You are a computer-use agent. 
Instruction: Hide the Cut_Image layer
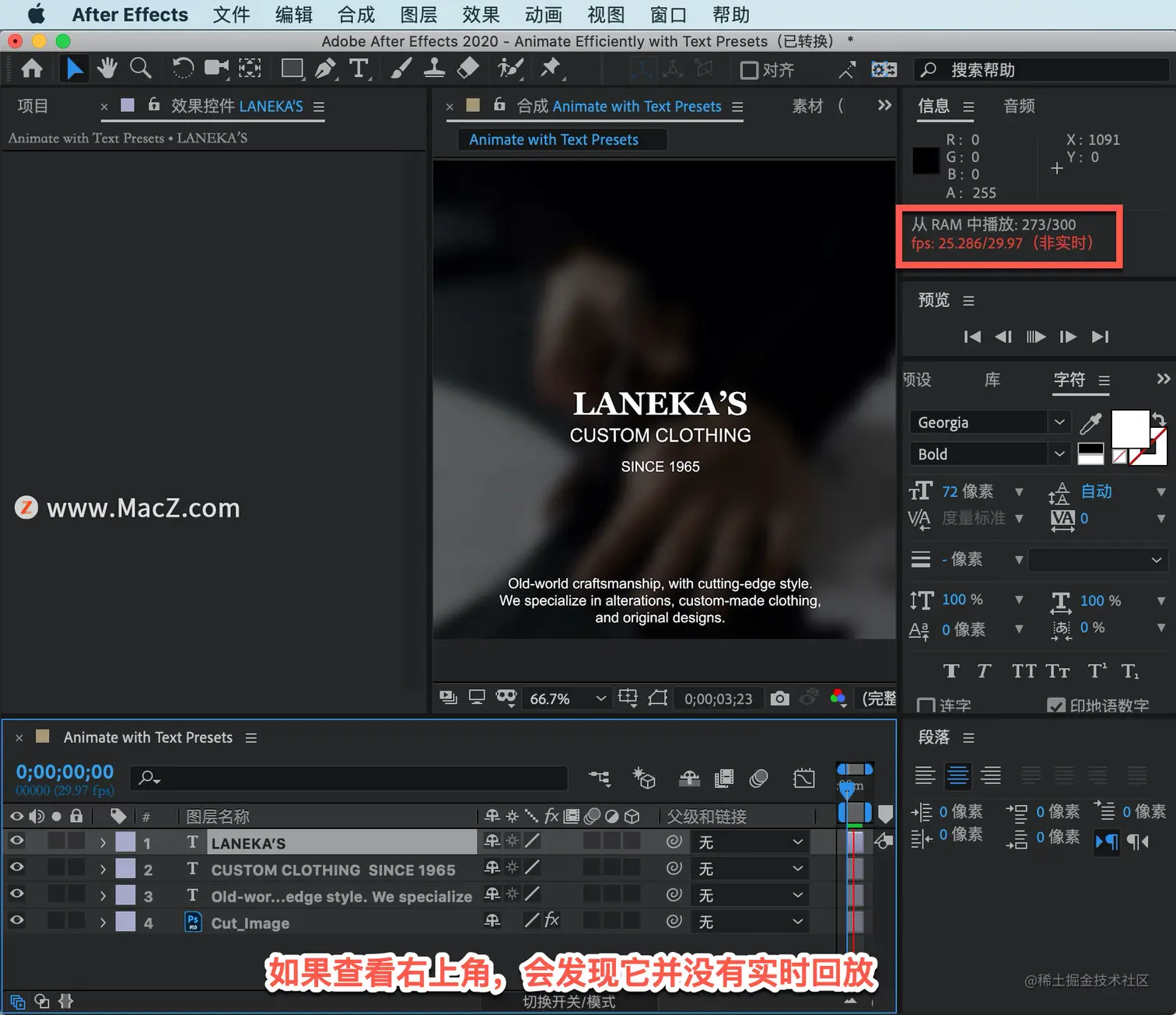16,920
